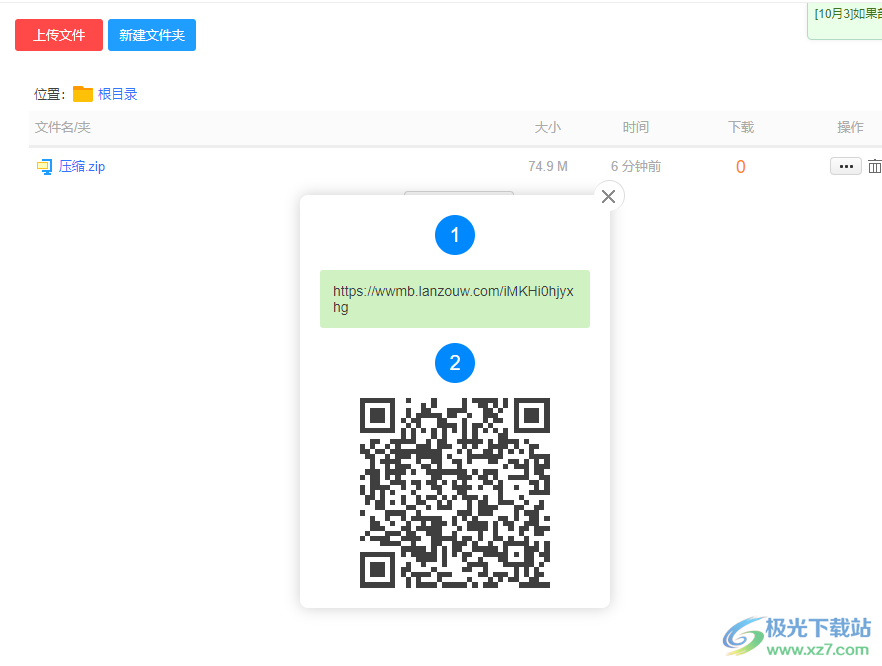The image size is (882, 666).
Task: Click the 文件名/夹 column header
Action: pyautogui.click(x=63, y=127)
